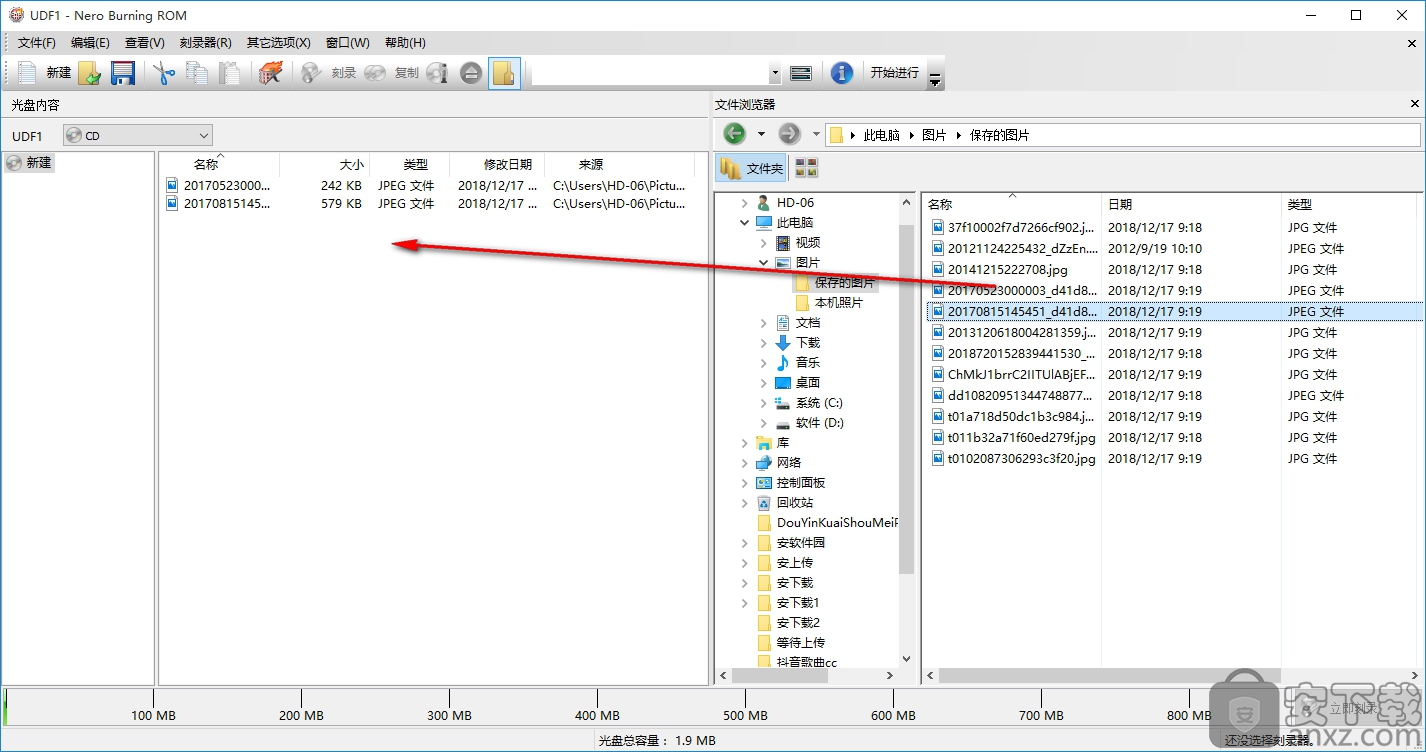Open the 其它选项(X) menu
Screen dimensions: 1426x752
click(279, 42)
